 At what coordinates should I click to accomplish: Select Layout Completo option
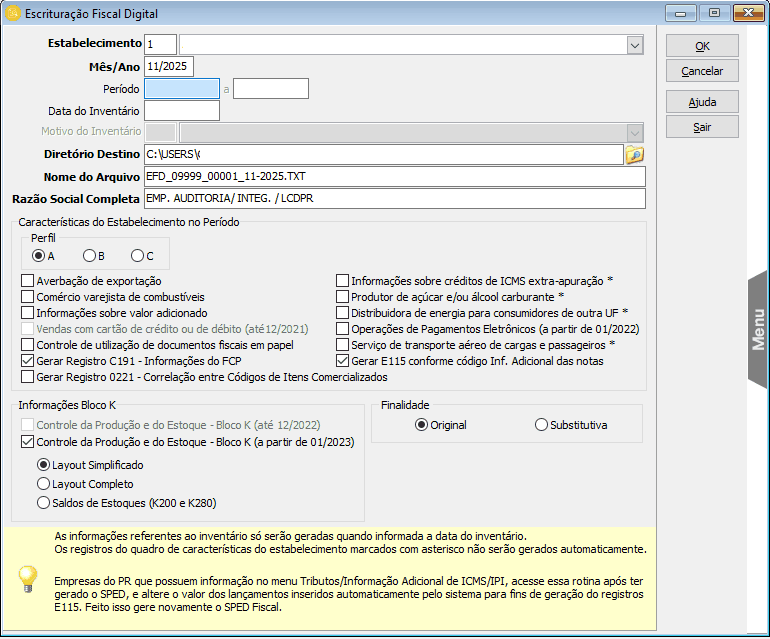[x=43, y=483]
